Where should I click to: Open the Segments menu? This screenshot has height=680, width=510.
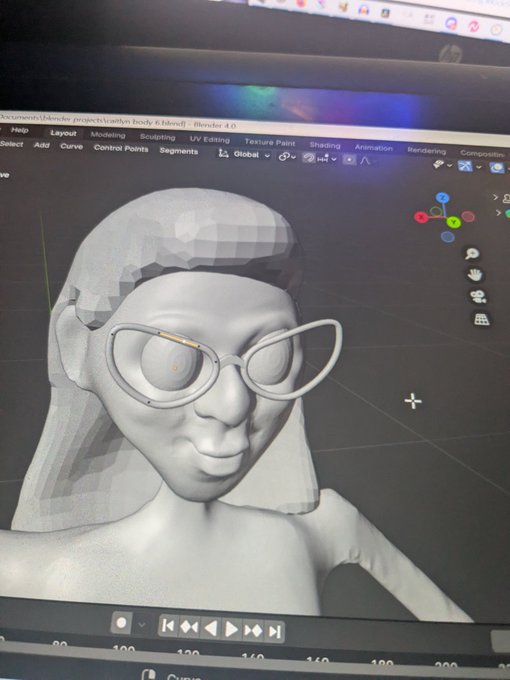point(179,151)
